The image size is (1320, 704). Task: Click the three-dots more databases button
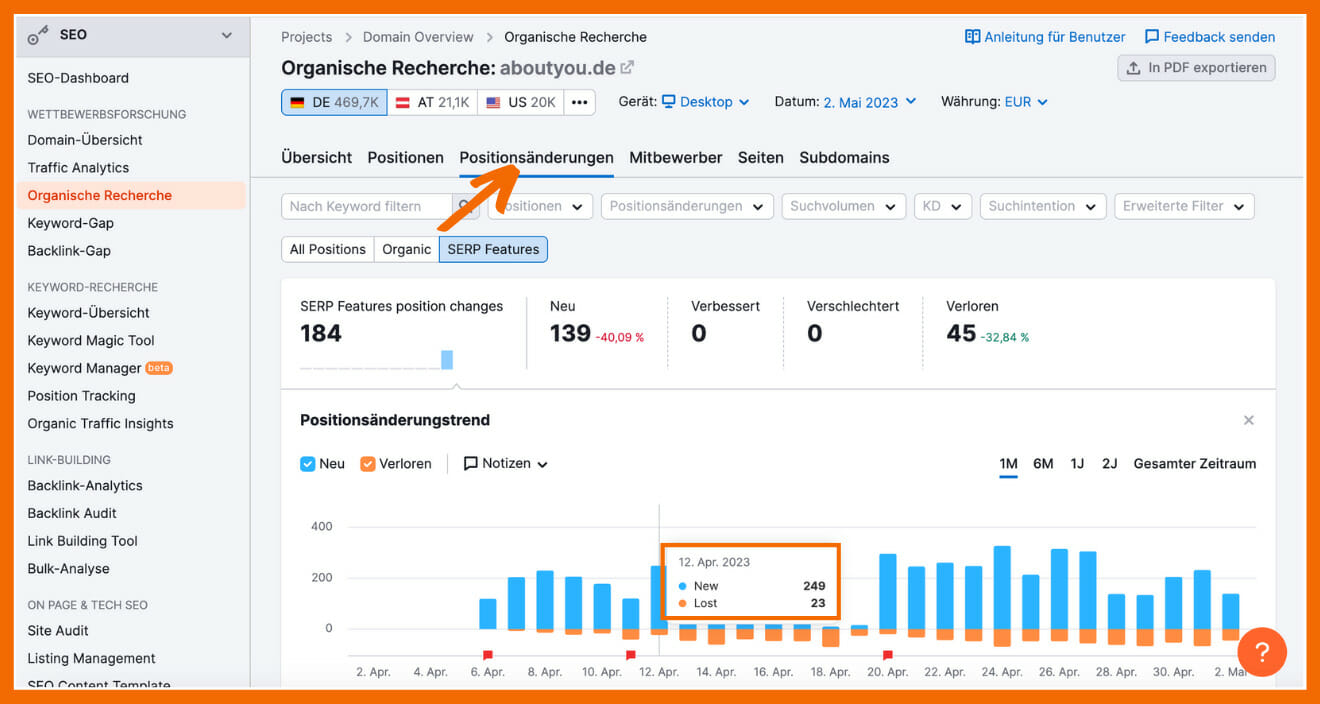point(579,102)
